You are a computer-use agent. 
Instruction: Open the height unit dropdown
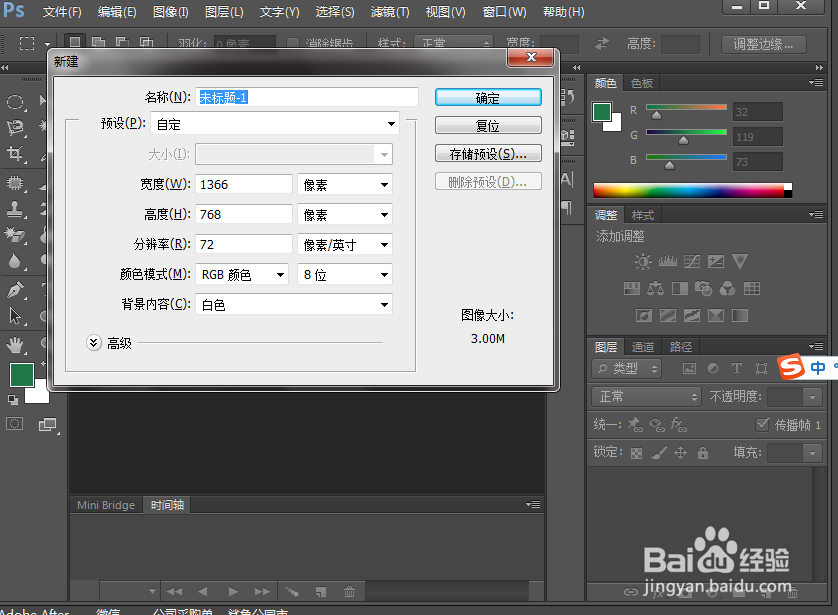pyautogui.click(x=345, y=214)
